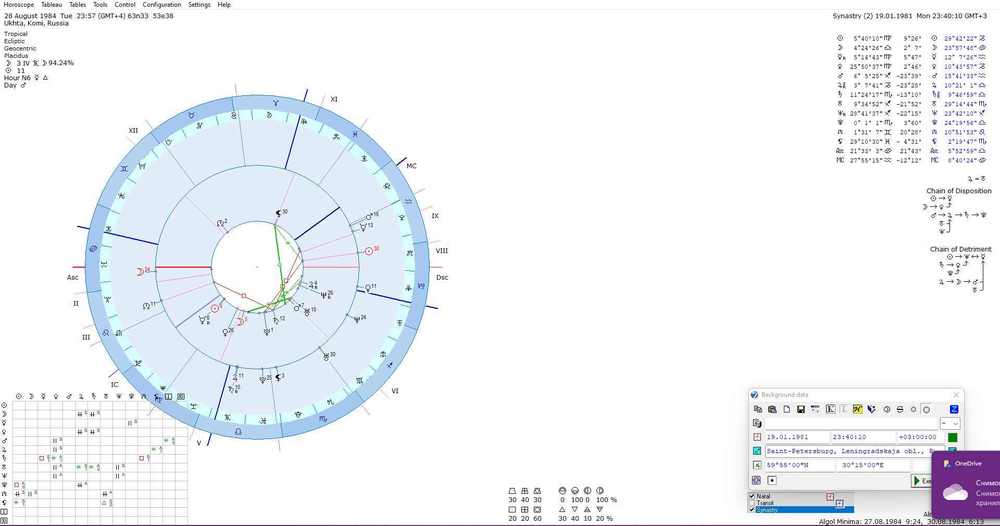This screenshot has width=1000, height=526.
Task: Click the new blank document icon
Action: pos(787,409)
